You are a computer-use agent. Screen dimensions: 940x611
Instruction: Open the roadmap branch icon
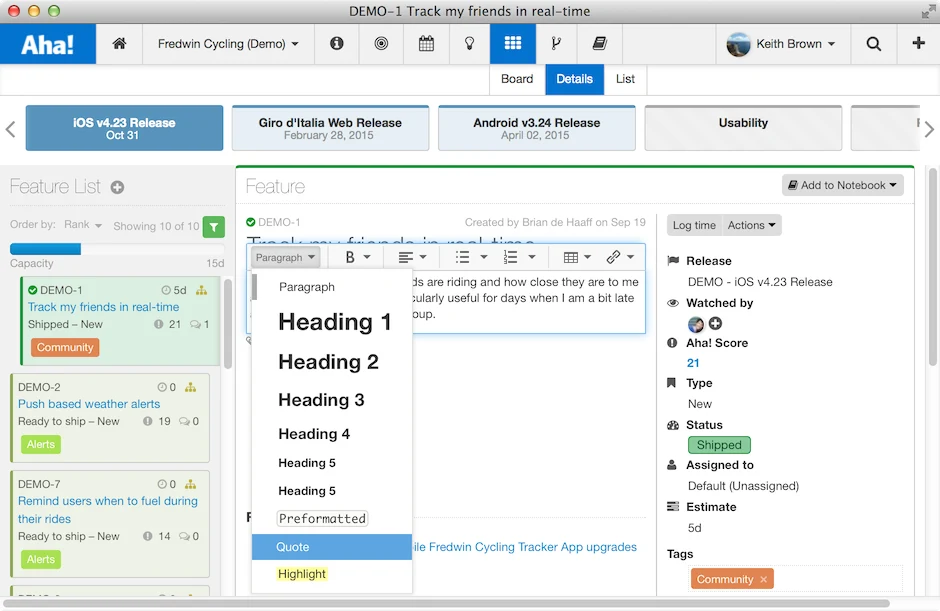(x=556, y=44)
